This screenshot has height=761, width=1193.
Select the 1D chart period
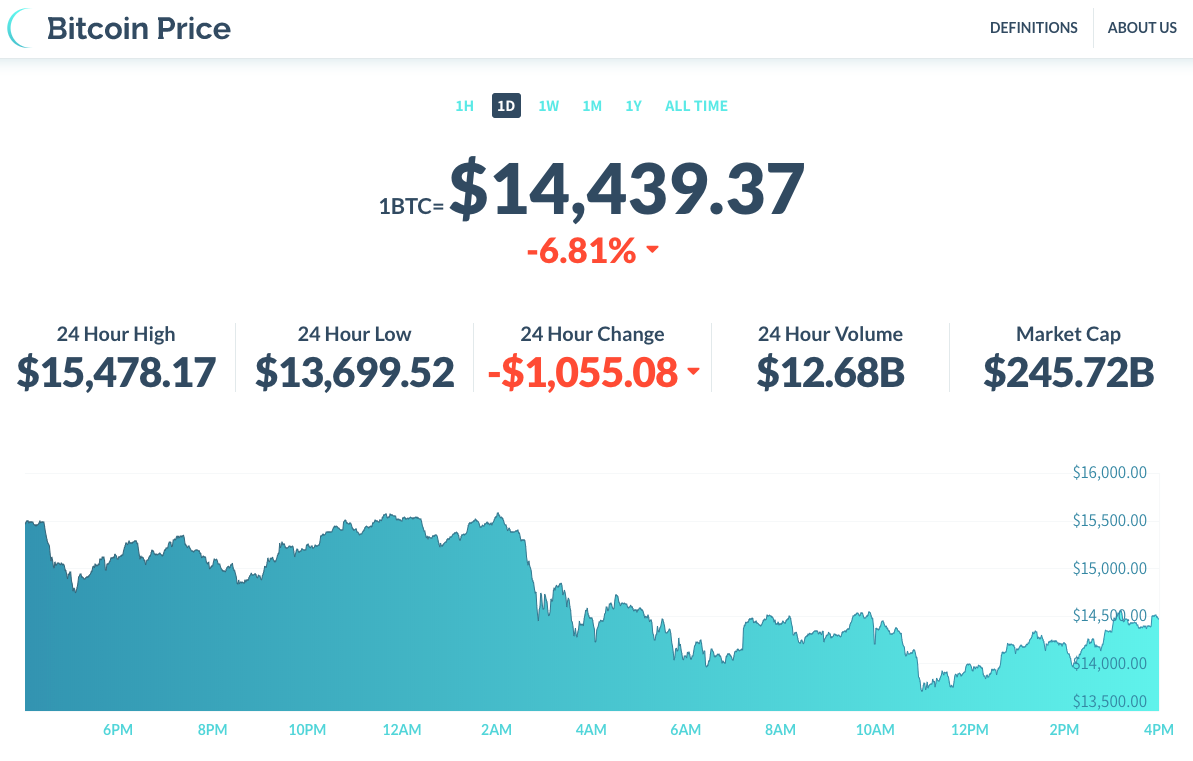click(506, 105)
